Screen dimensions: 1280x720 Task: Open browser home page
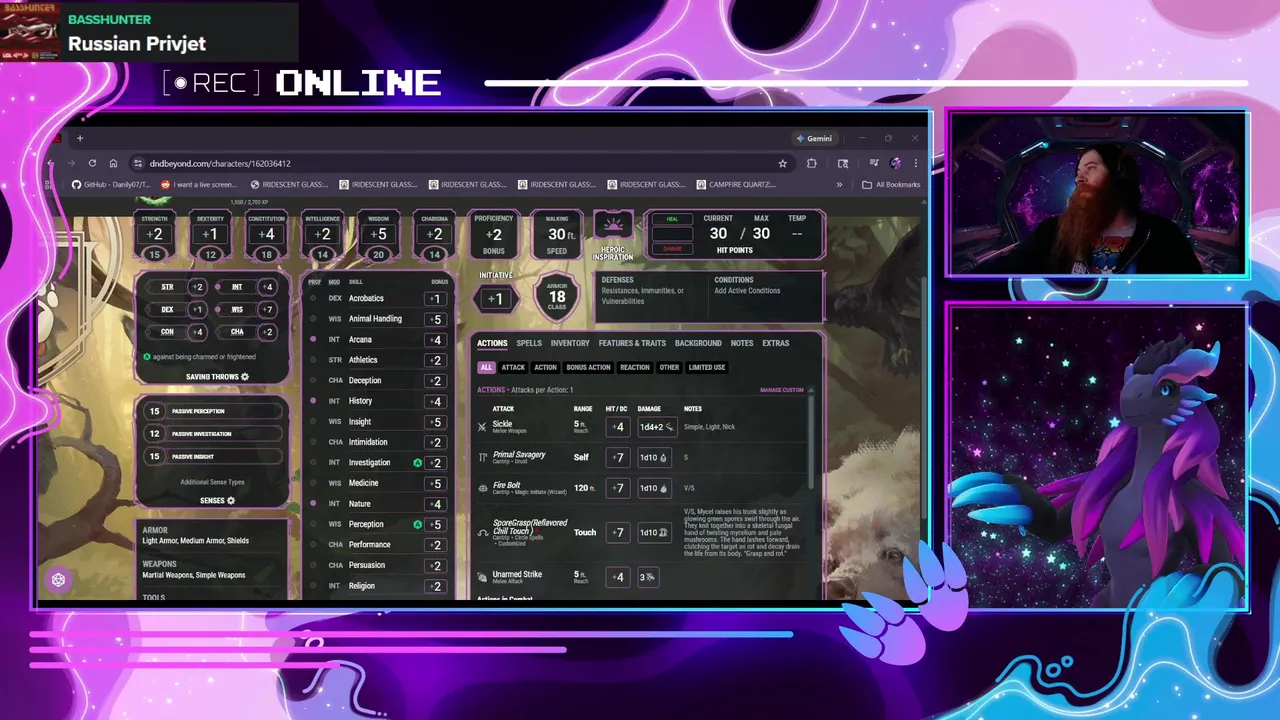tap(113, 163)
